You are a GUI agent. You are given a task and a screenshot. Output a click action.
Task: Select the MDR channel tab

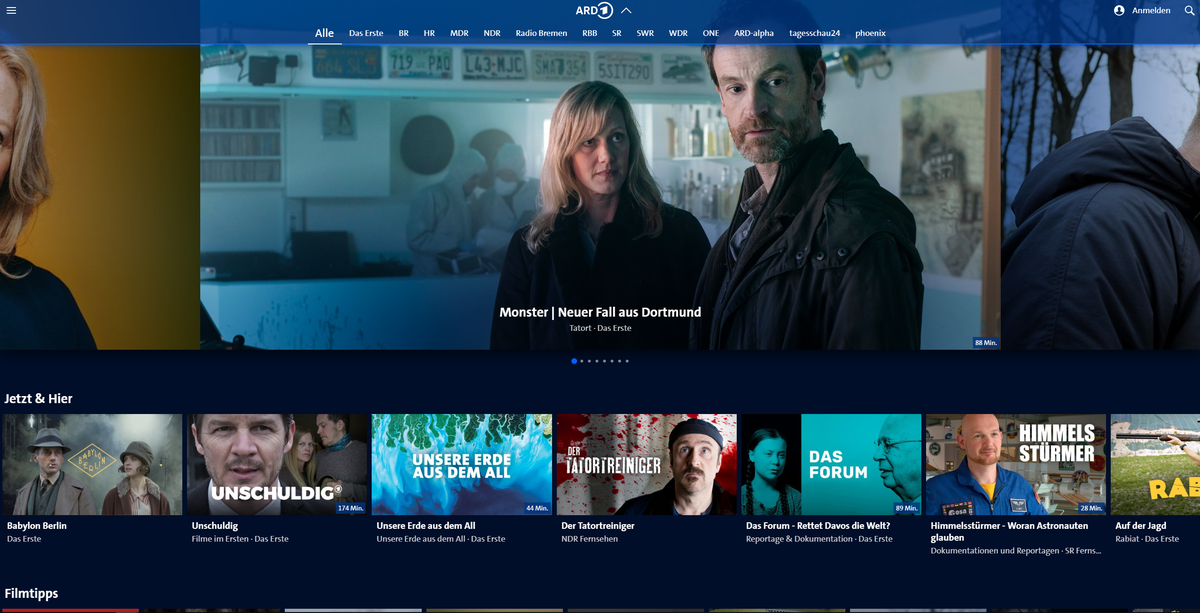(x=459, y=33)
